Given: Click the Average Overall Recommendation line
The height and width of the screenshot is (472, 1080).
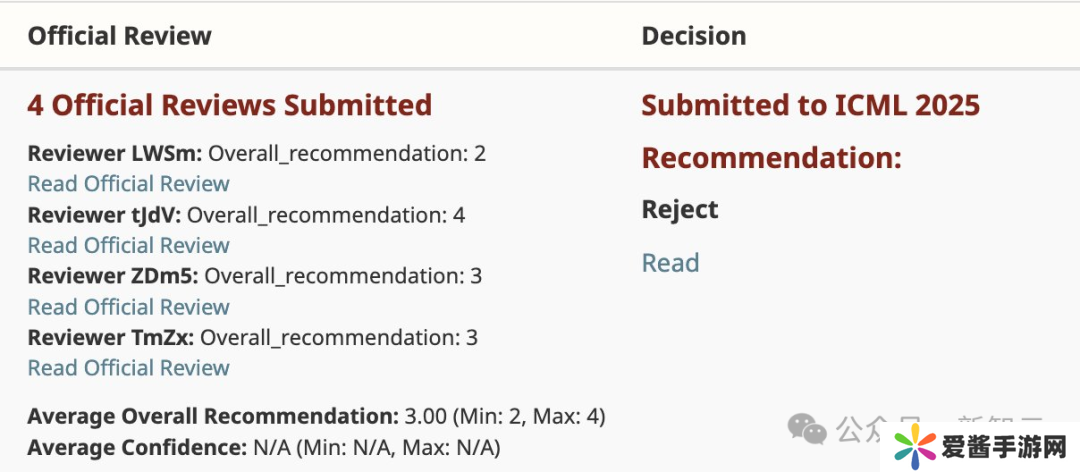Looking at the screenshot, I should pos(316,416).
